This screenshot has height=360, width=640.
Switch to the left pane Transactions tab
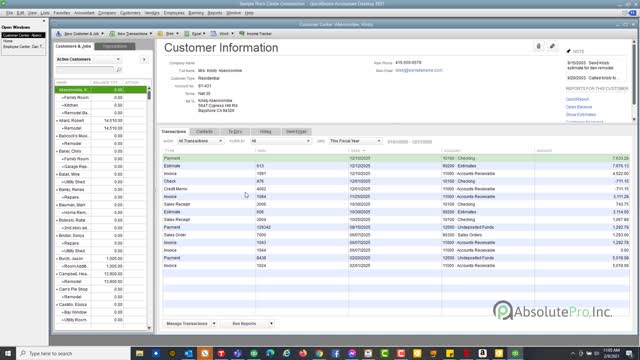[x=115, y=46]
